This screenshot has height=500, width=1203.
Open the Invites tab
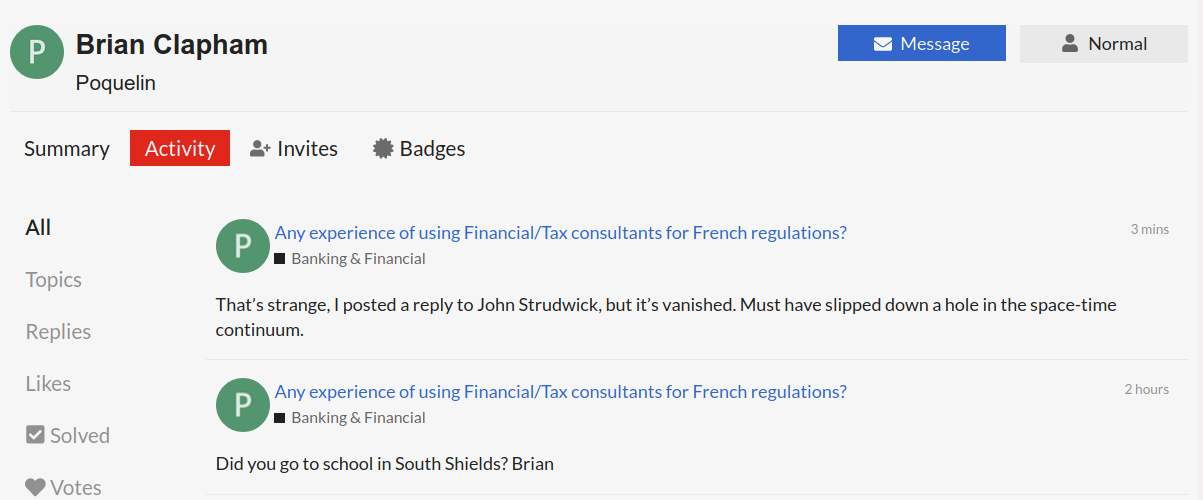[x=294, y=149]
